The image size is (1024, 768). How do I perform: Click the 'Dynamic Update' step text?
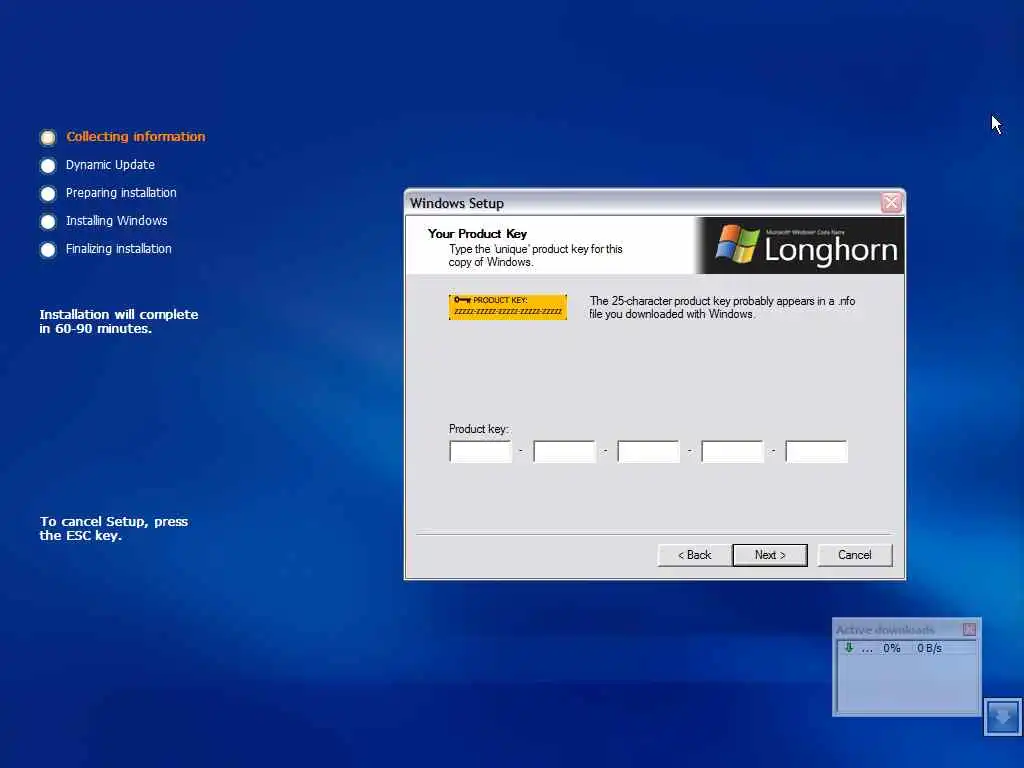[110, 165]
